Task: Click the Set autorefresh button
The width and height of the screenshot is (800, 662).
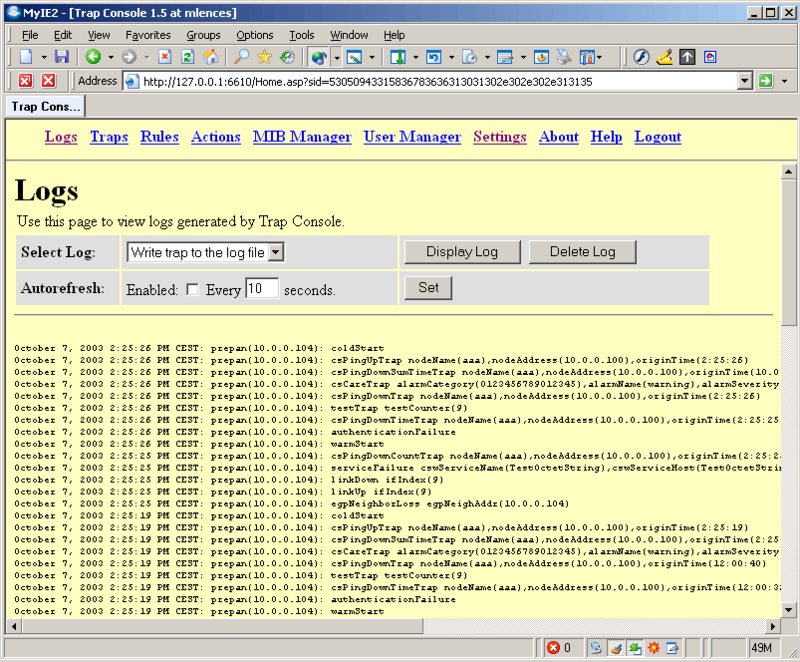Action: click(428, 287)
